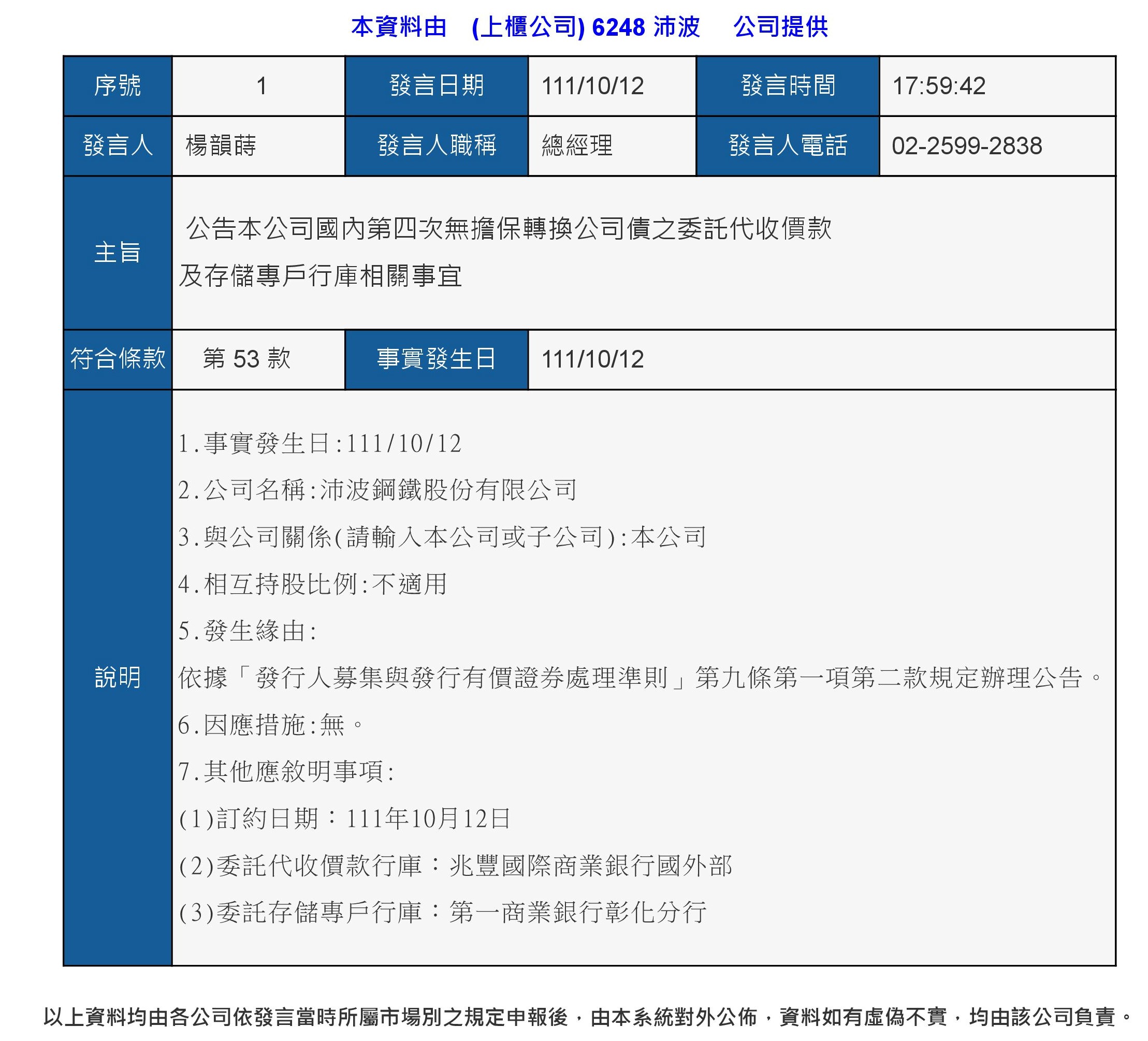Select the '發言人' header cell
The width and height of the screenshot is (1148, 1041).
click(118, 145)
